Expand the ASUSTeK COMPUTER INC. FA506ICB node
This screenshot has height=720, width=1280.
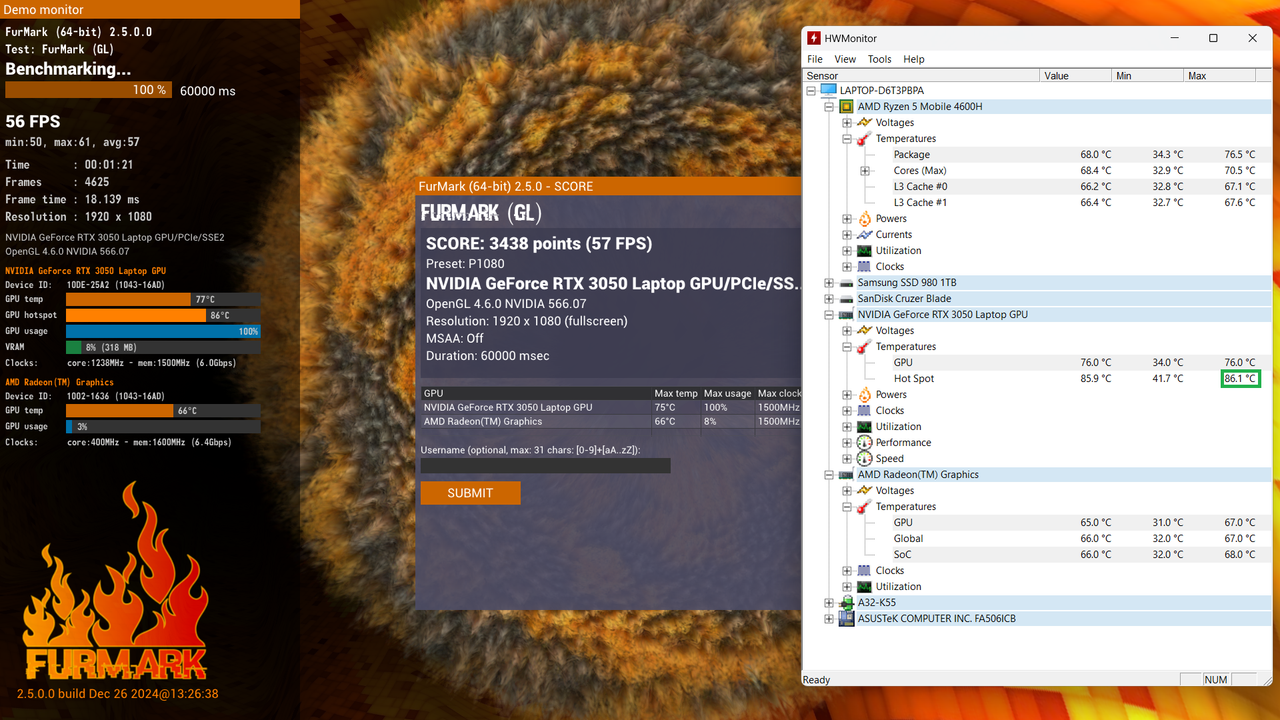click(830, 618)
